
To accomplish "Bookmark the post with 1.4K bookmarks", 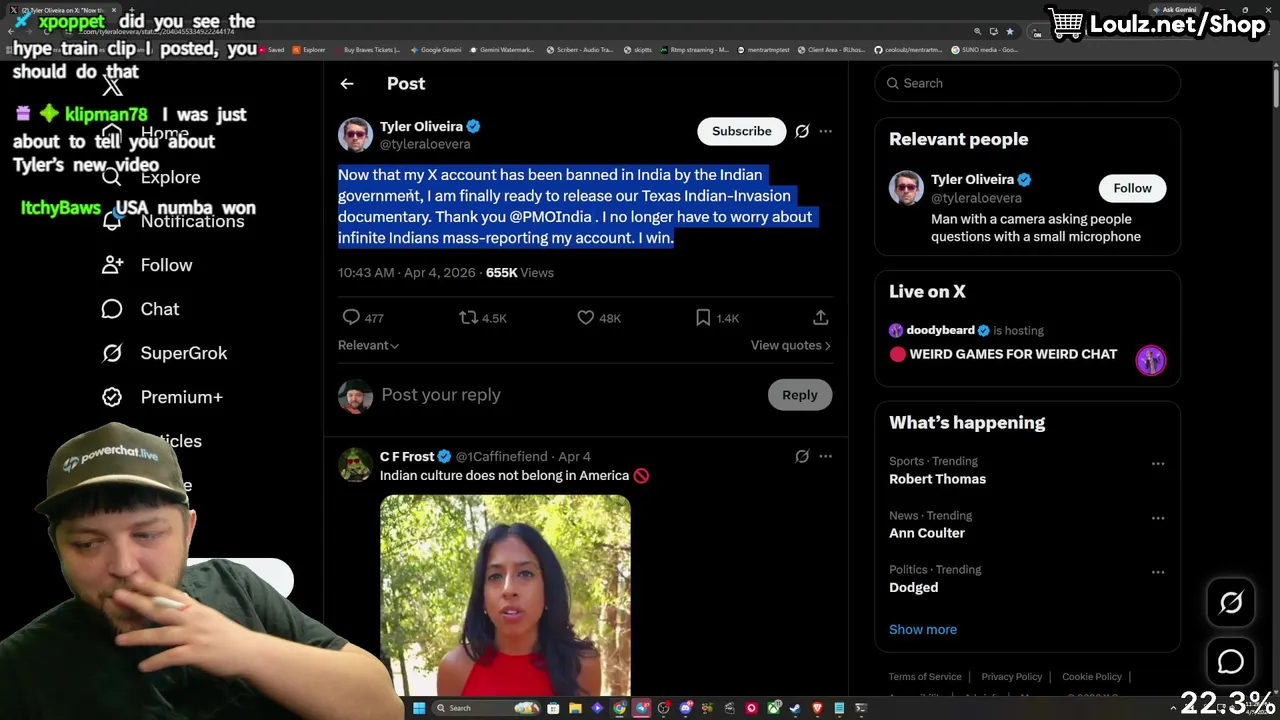I will [x=703, y=317].
